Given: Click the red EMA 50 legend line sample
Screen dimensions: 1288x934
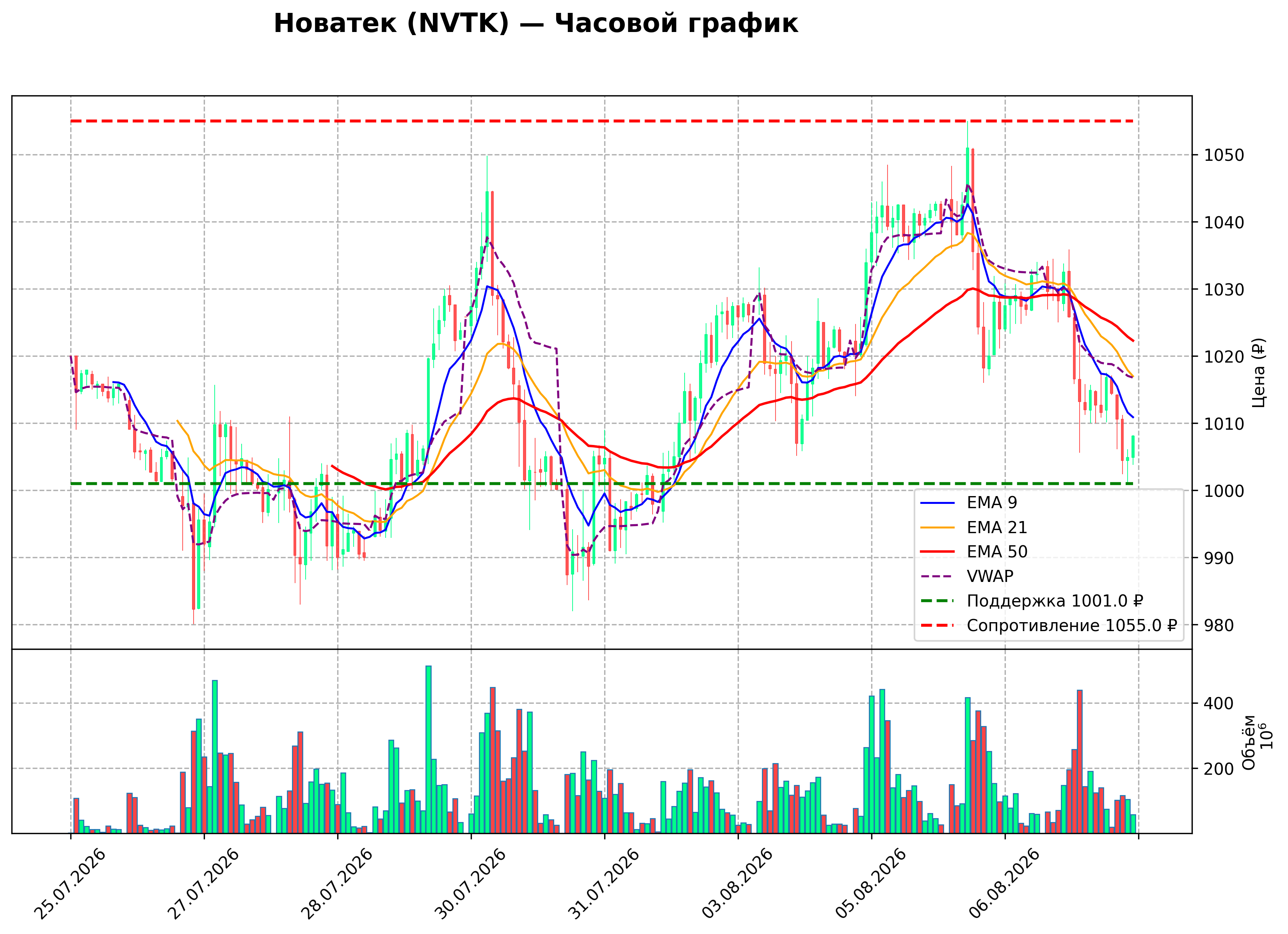Looking at the screenshot, I should 937,552.
